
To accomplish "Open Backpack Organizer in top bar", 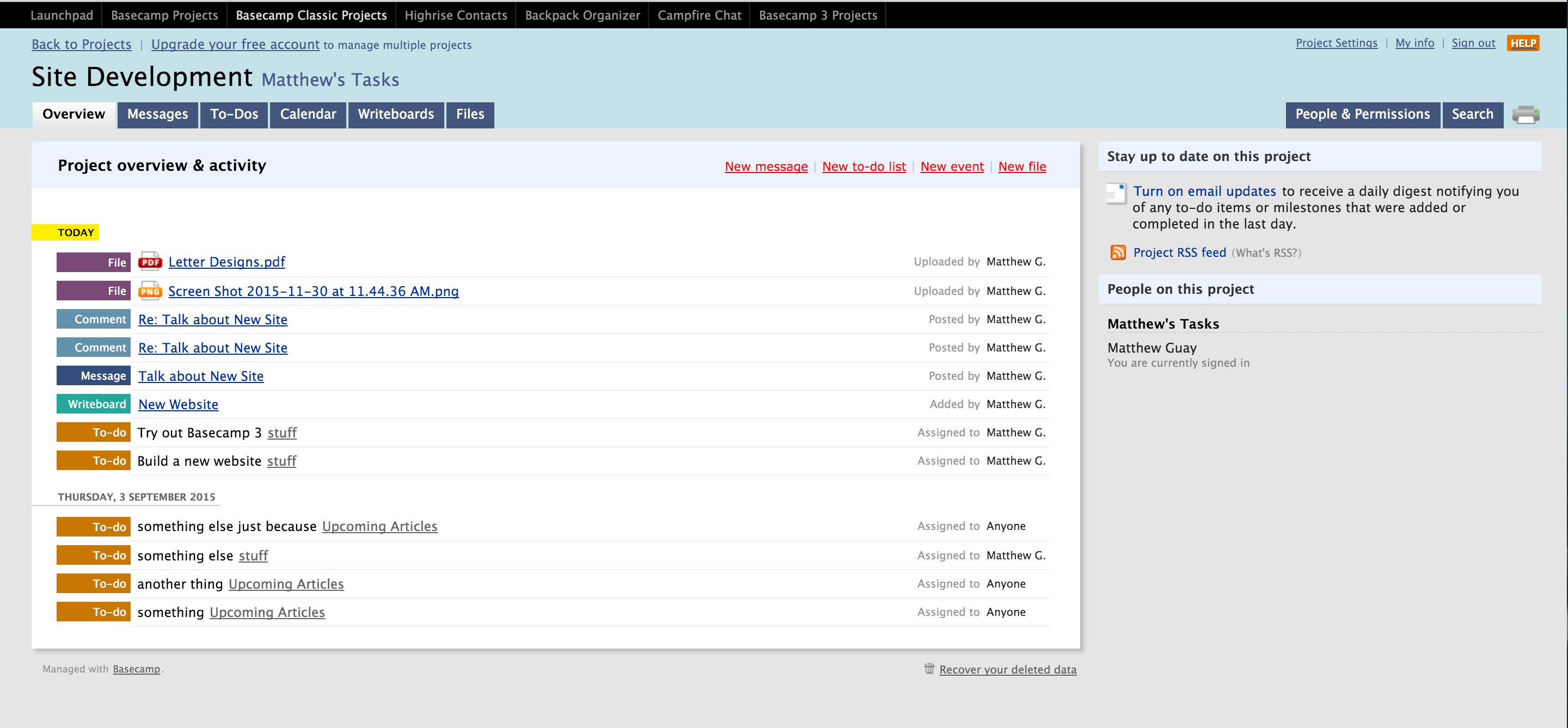I will coord(583,15).
